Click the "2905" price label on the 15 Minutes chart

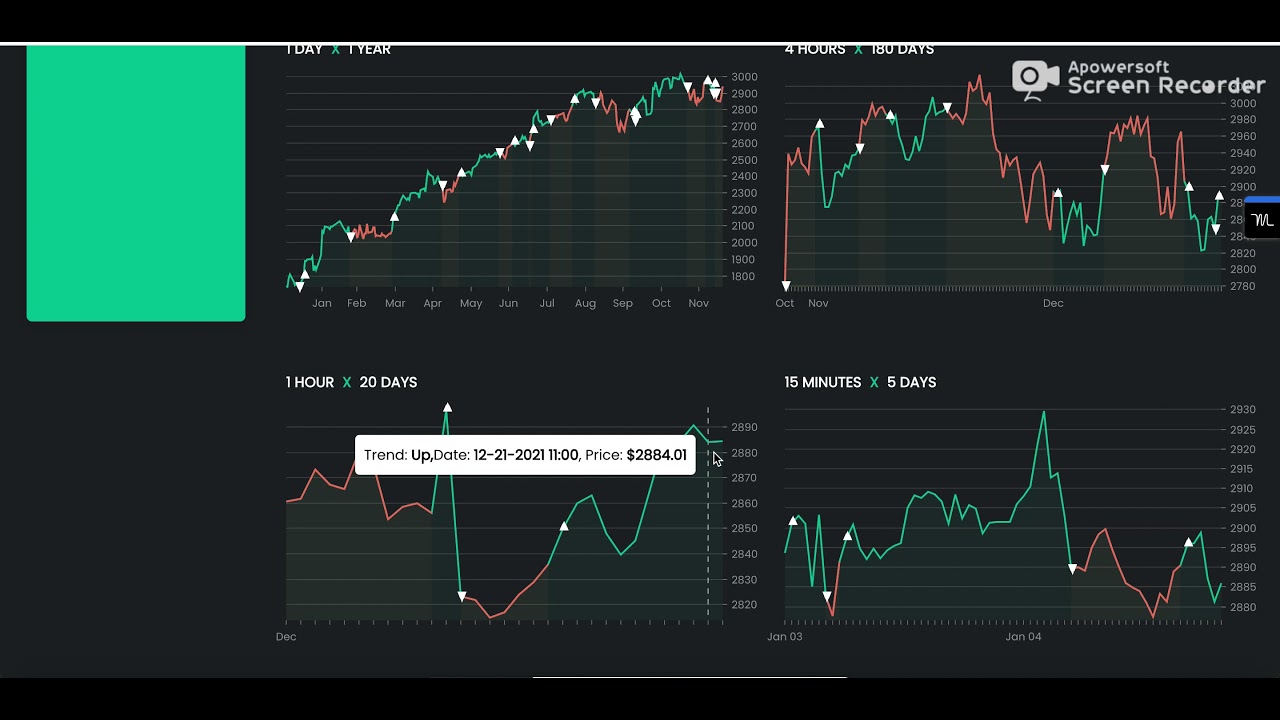[x=1242, y=508]
